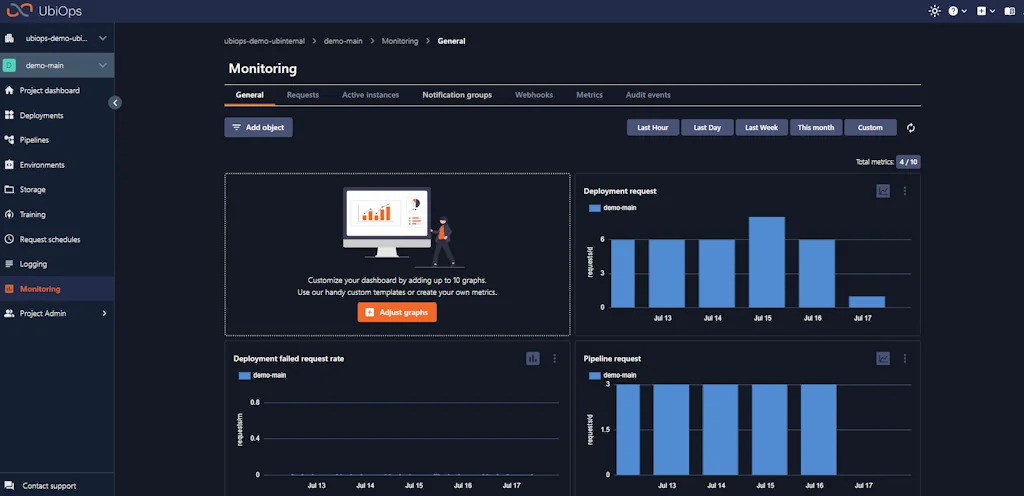Switch to the Requests tab
The image size is (1024, 496).
[x=302, y=95]
